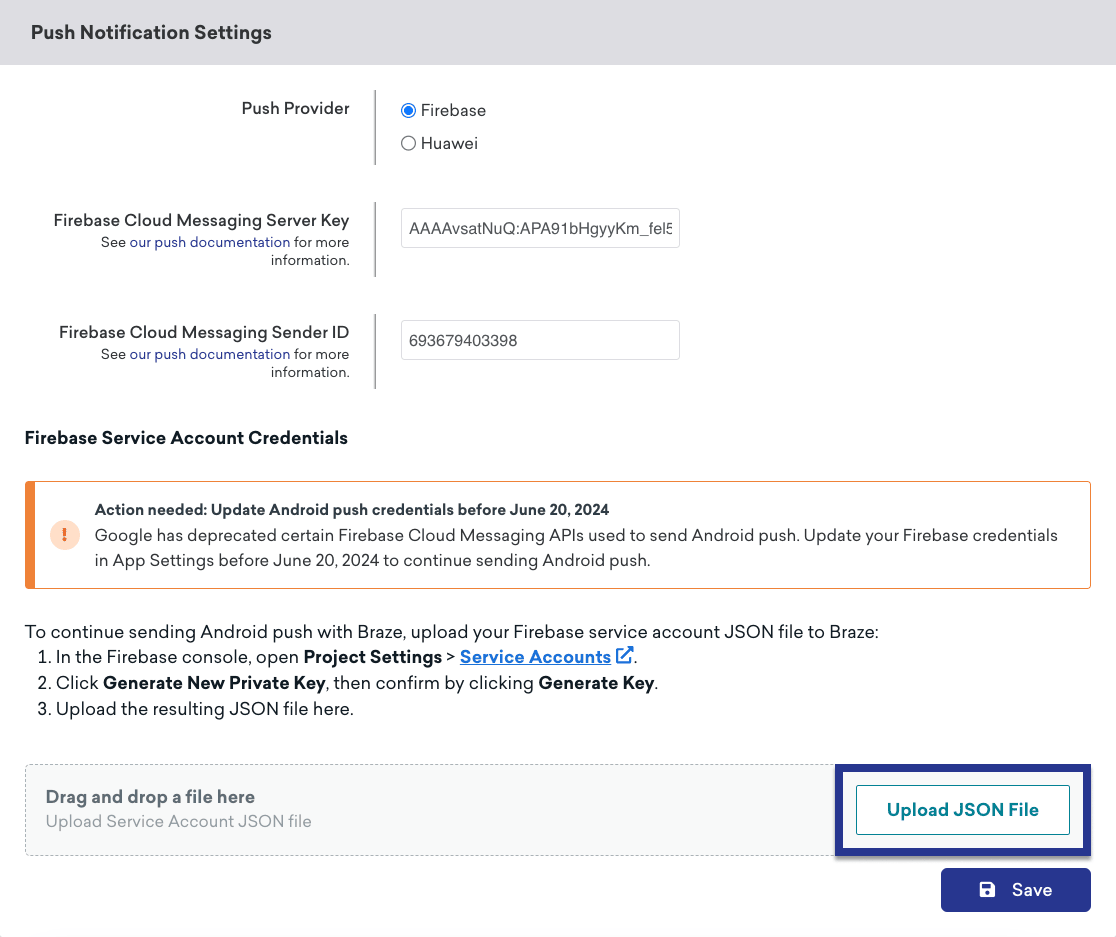Click the orange exclamation warning icon

point(64,535)
